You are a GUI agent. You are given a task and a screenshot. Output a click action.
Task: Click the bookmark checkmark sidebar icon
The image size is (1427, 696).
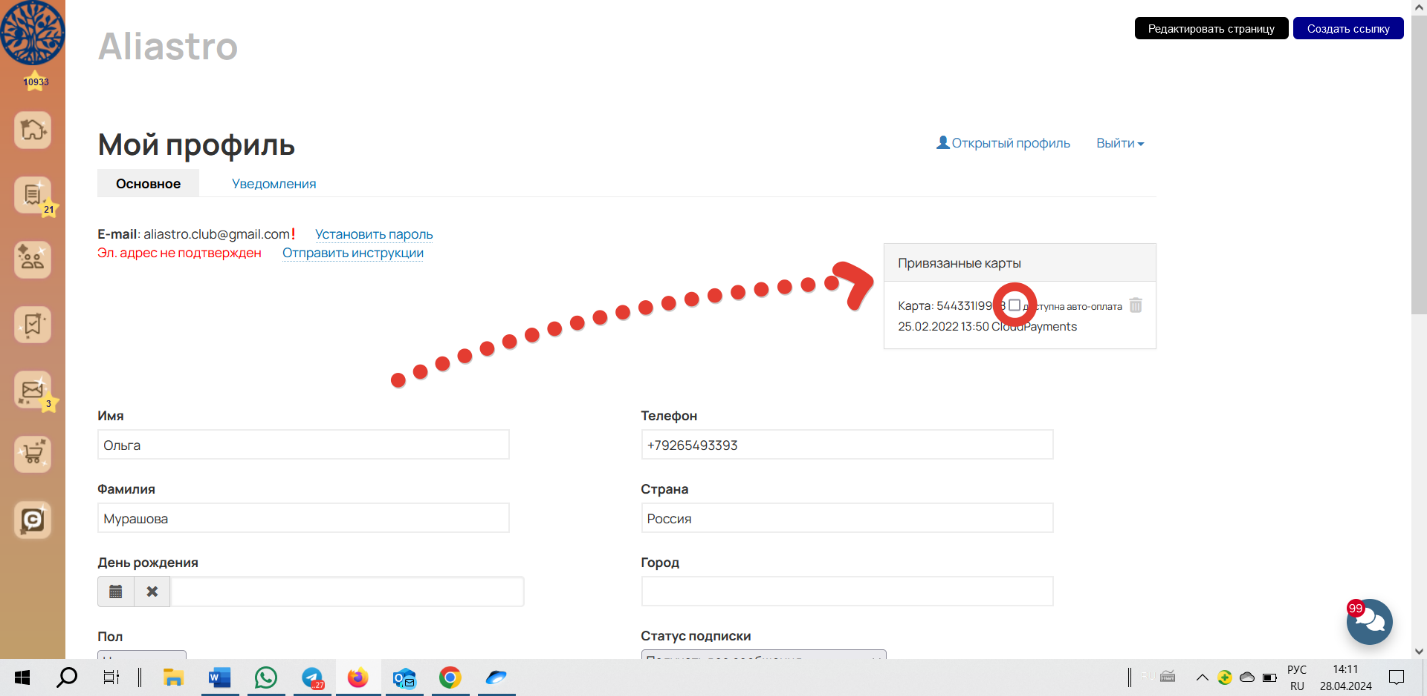(x=32, y=324)
